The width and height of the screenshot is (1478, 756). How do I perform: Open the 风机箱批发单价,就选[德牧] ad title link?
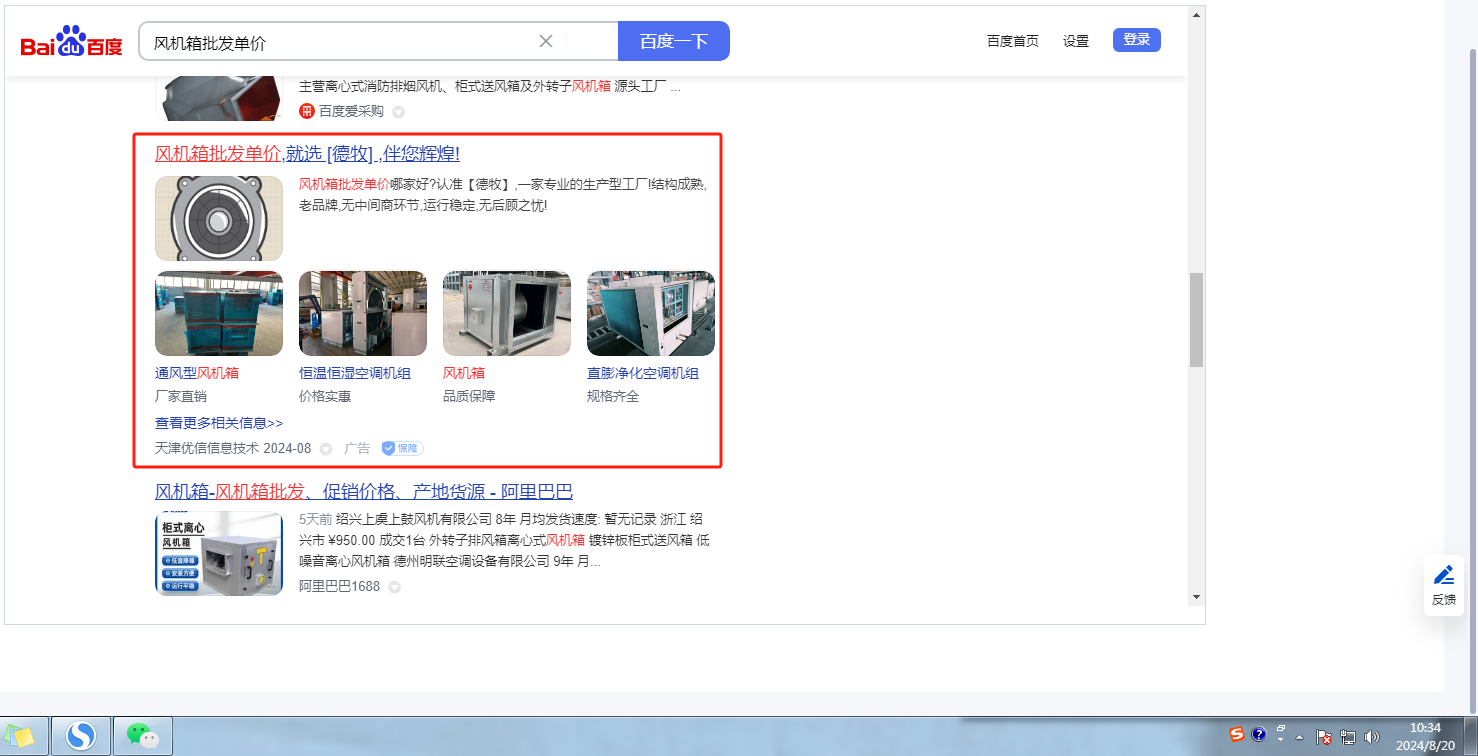307,154
